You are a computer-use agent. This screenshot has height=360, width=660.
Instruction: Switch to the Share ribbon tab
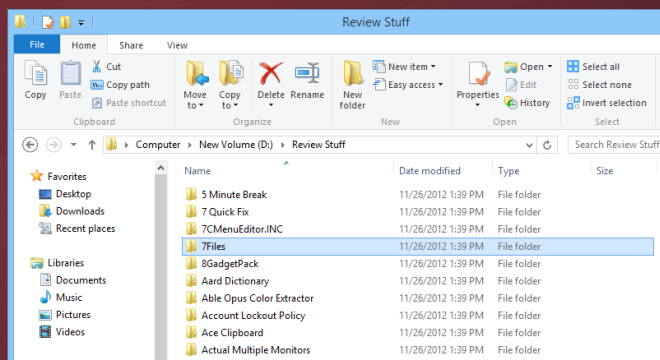click(131, 45)
